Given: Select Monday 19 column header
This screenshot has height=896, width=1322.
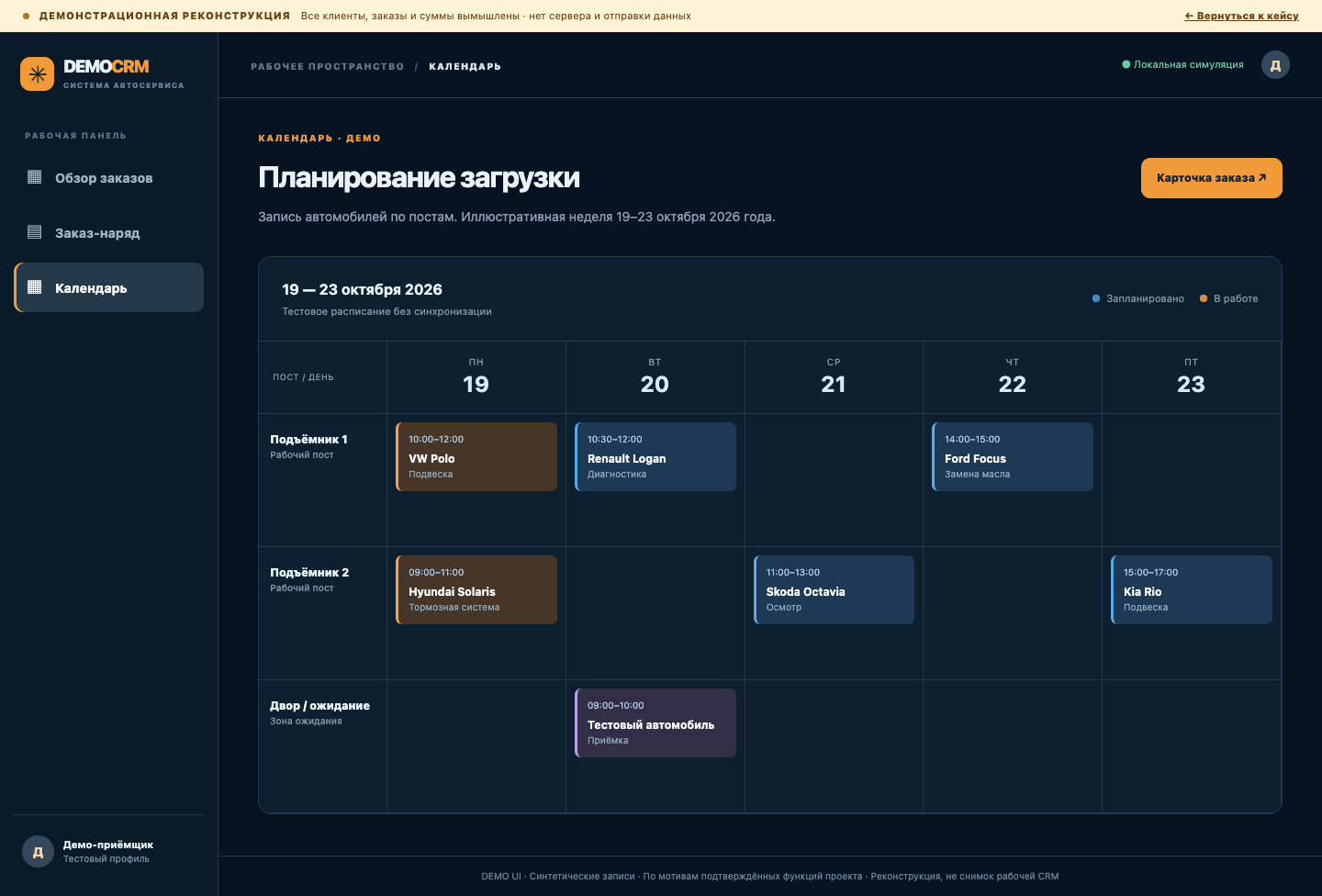Looking at the screenshot, I should click(x=476, y=377).
